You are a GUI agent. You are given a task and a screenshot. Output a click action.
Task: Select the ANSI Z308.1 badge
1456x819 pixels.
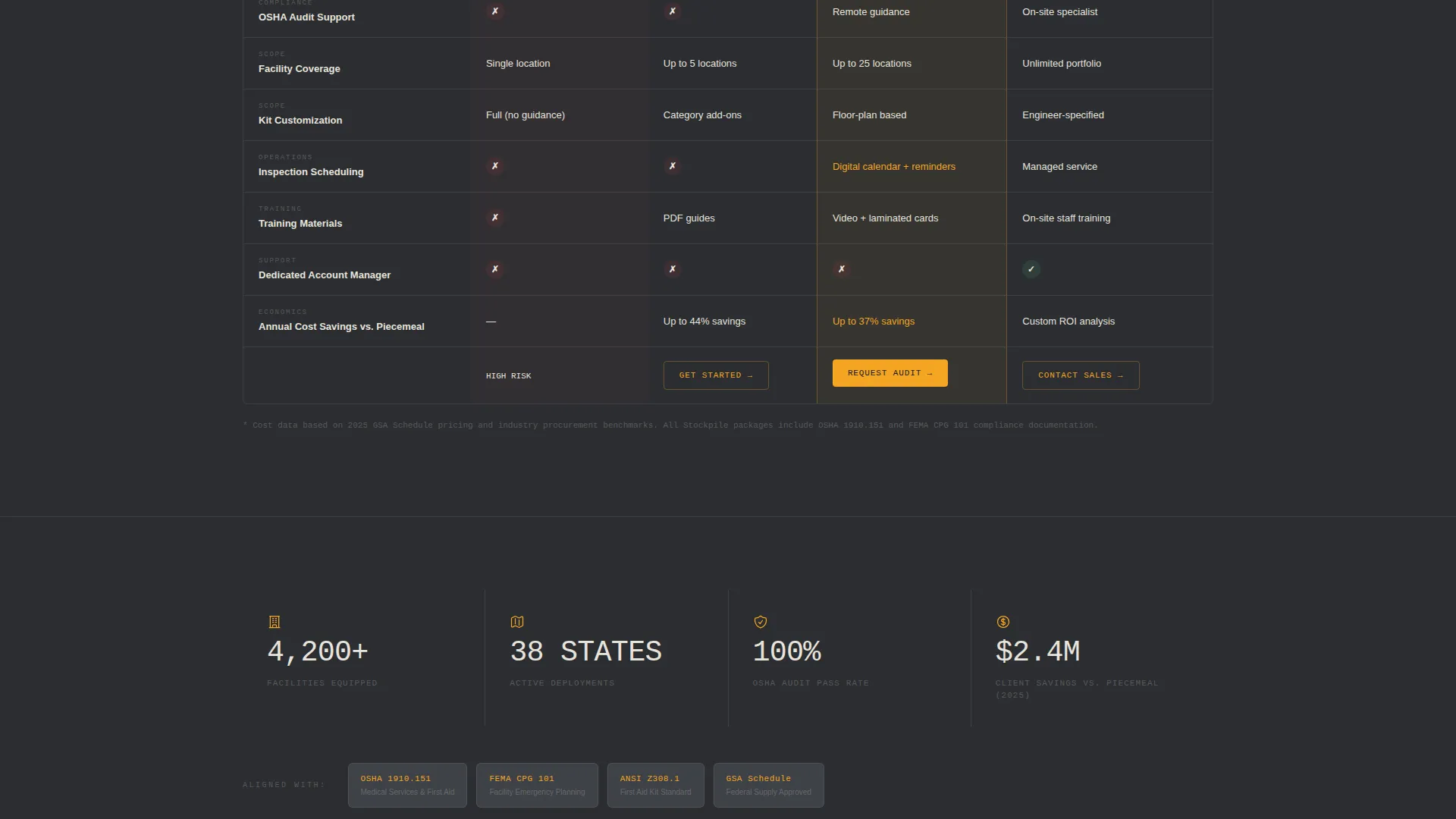point(655,785)
